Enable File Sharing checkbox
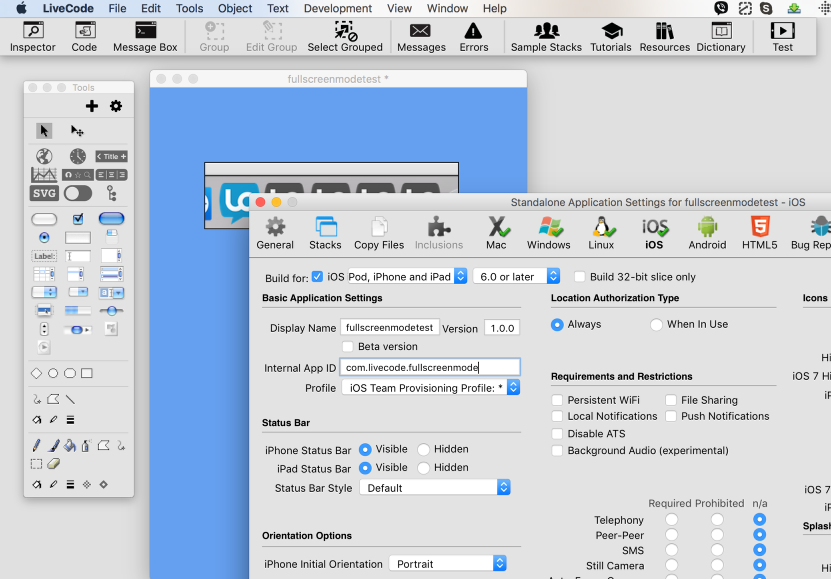831x579 pixels. 671,400
